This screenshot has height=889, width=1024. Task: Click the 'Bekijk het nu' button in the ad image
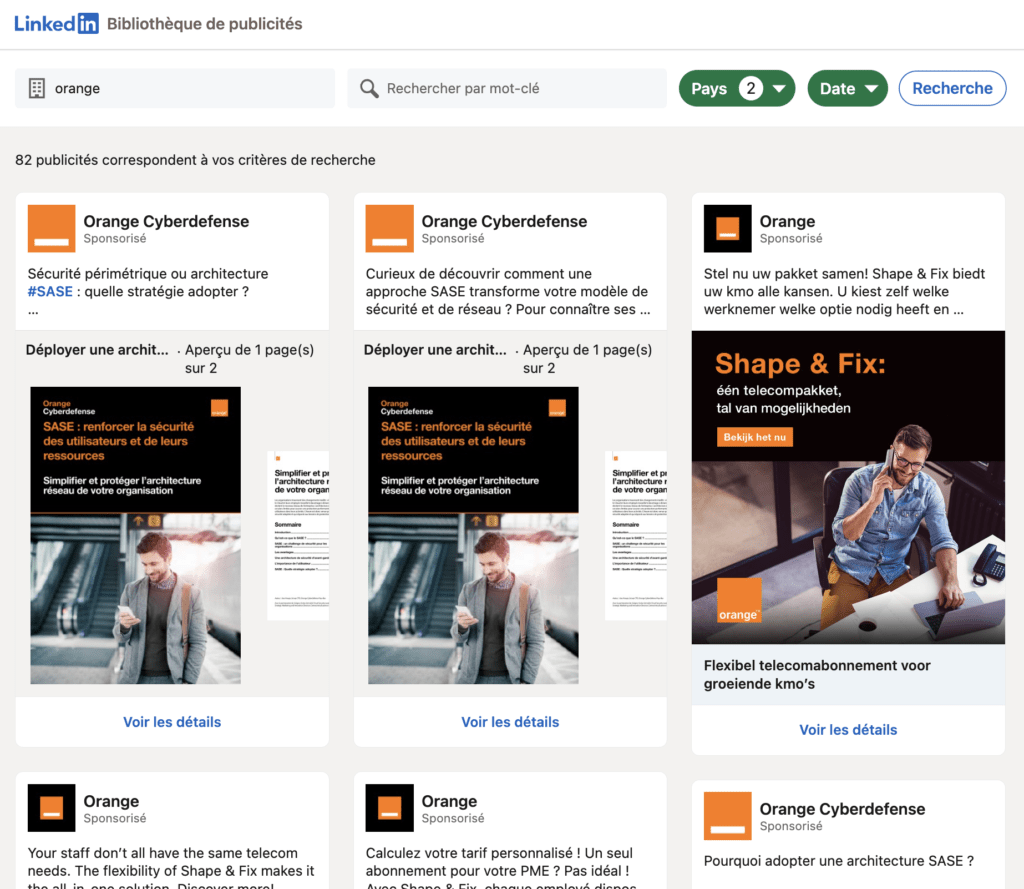click(755, 437)
